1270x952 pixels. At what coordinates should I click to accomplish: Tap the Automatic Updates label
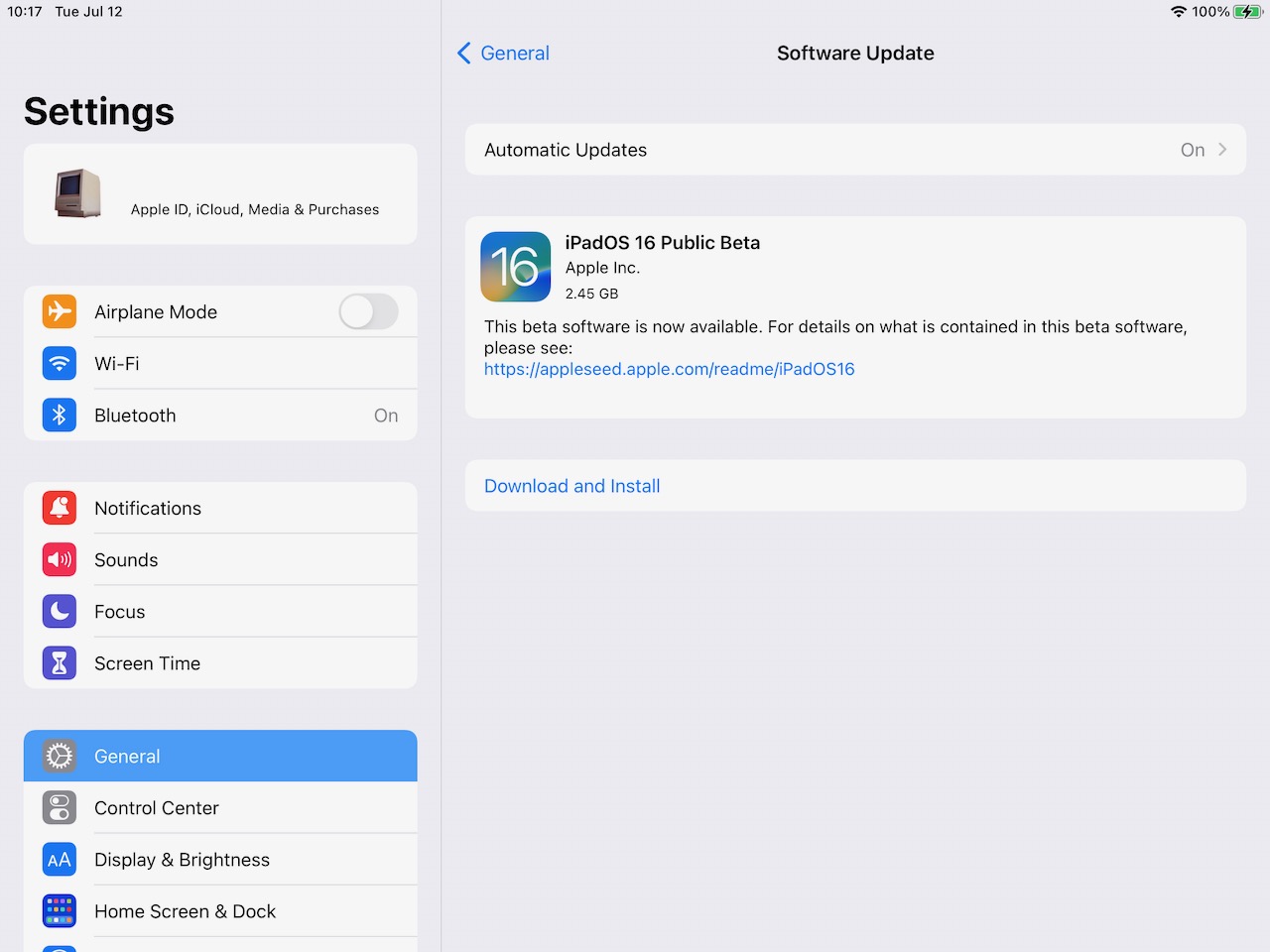pyautogui.click(x=566, y=150)
